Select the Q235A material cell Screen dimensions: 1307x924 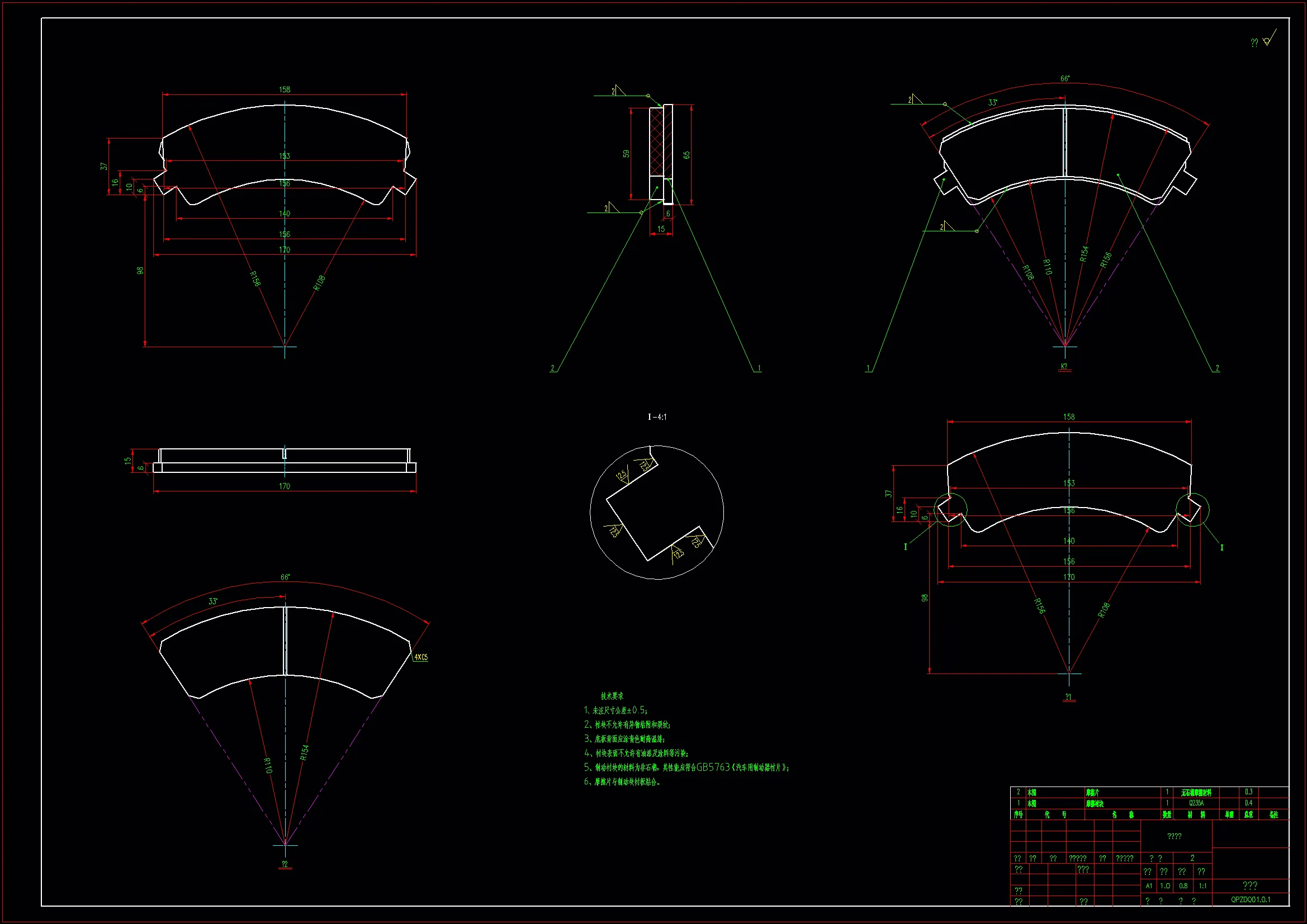point(1196,803)
